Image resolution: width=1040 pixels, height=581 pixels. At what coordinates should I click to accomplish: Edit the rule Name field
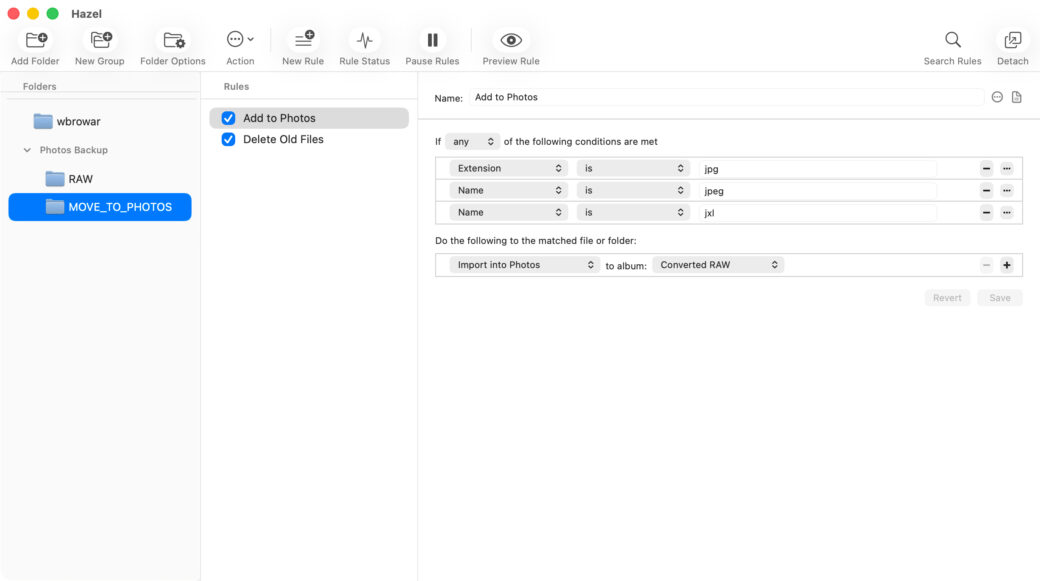(726, 97)
